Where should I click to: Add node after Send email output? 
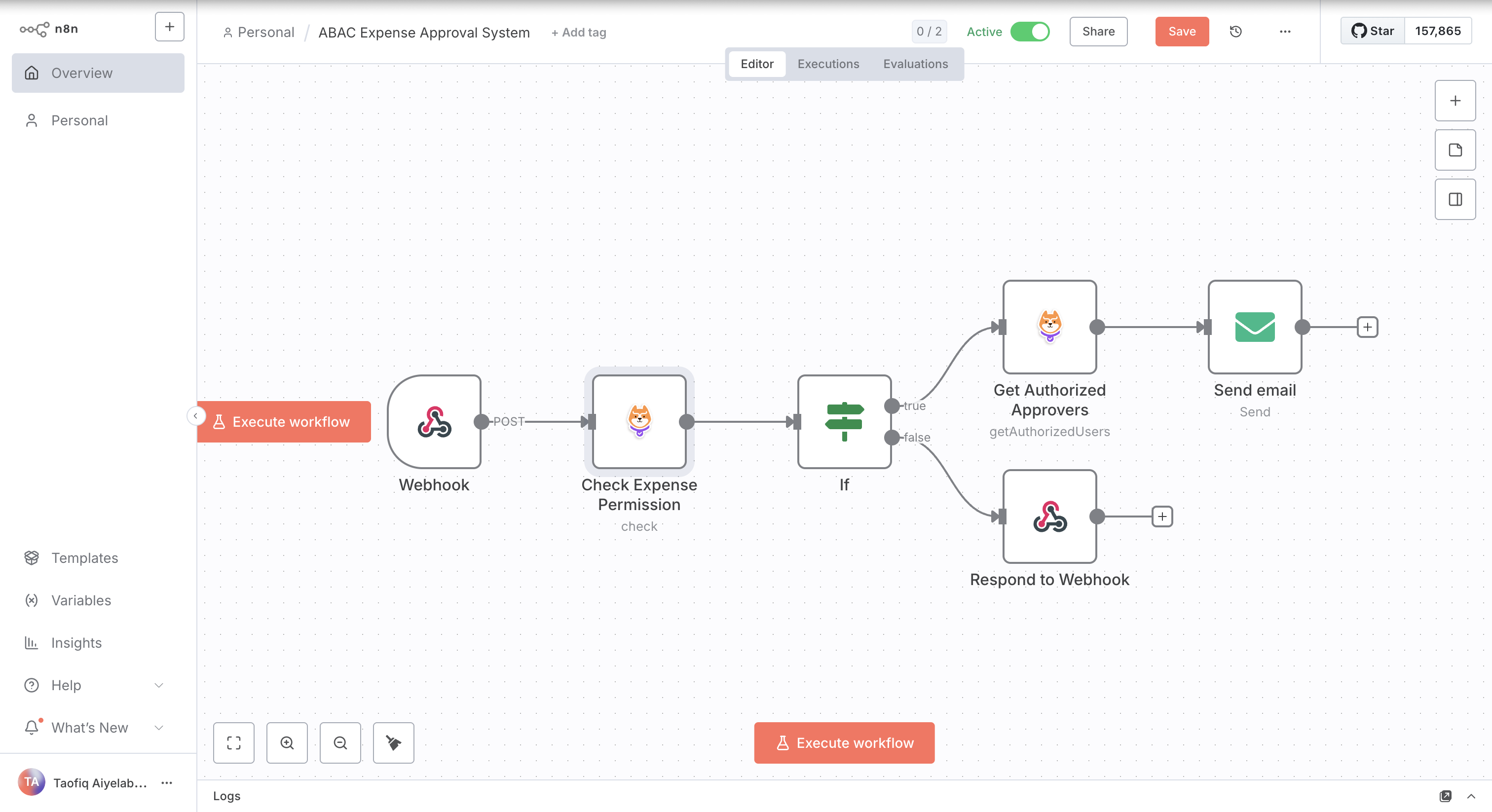(x=1368, y=327)
